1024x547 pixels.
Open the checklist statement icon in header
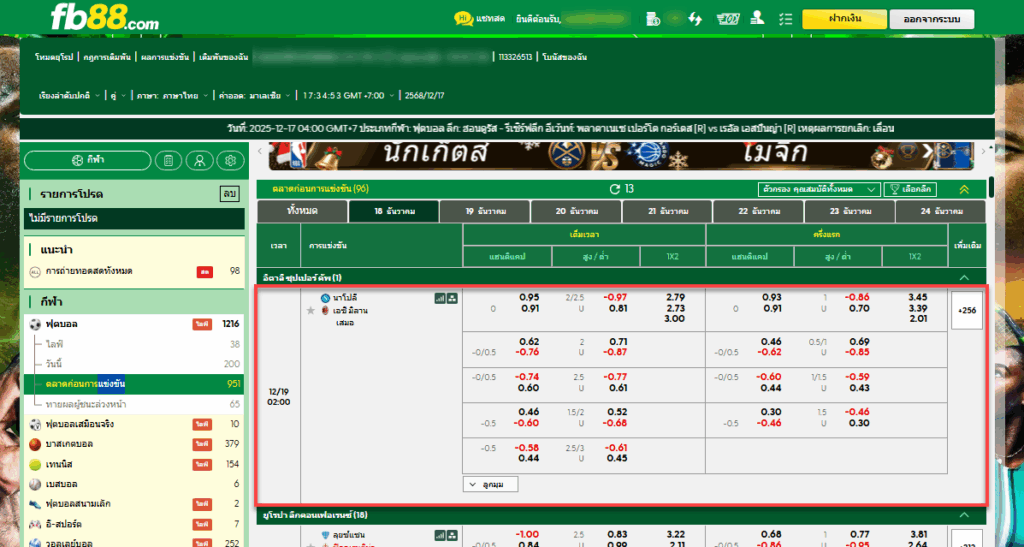pyautogui.click(x=786, y=19)
